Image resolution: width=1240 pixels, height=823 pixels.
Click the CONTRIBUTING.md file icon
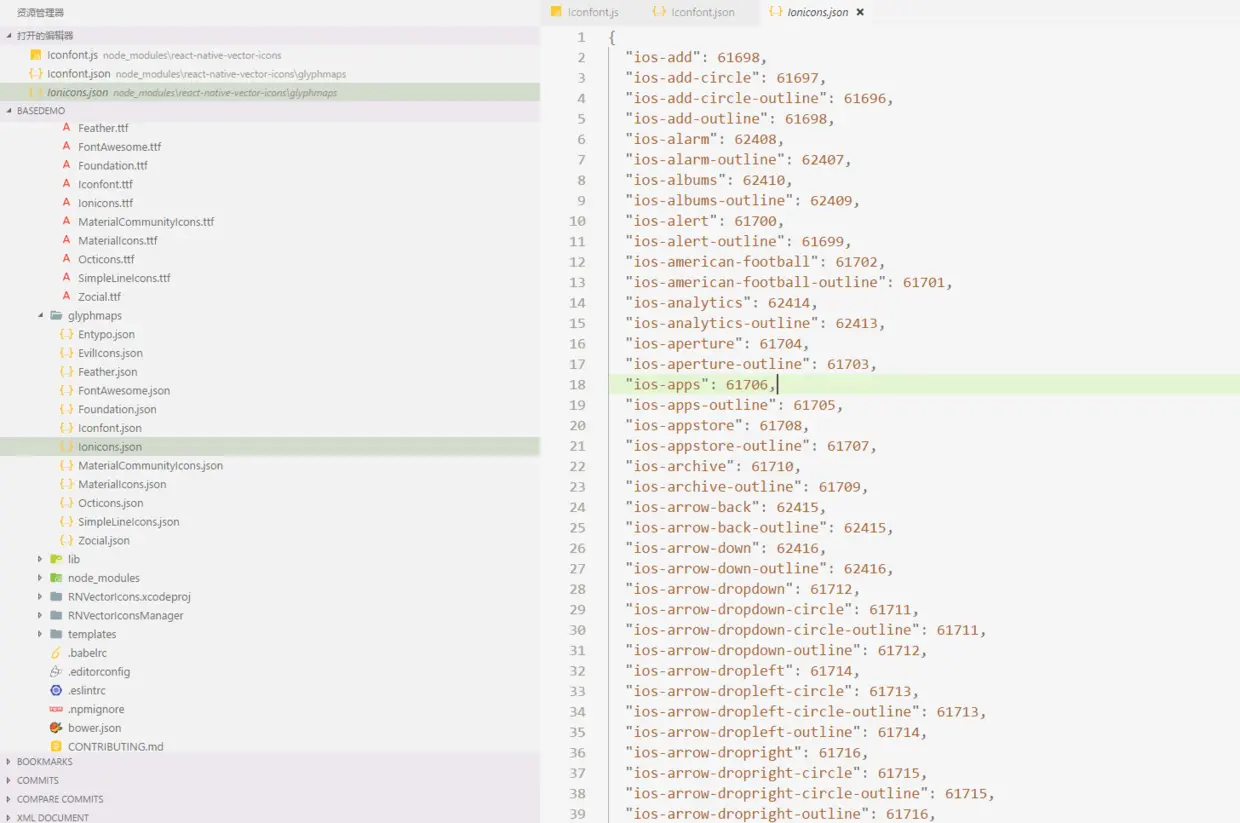point(56,747)
